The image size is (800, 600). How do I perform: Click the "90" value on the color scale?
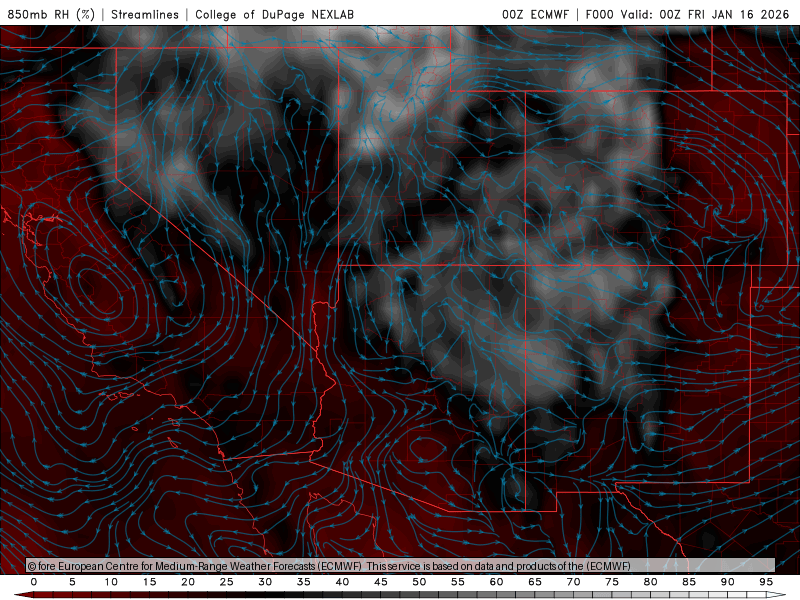pos(728,582)
